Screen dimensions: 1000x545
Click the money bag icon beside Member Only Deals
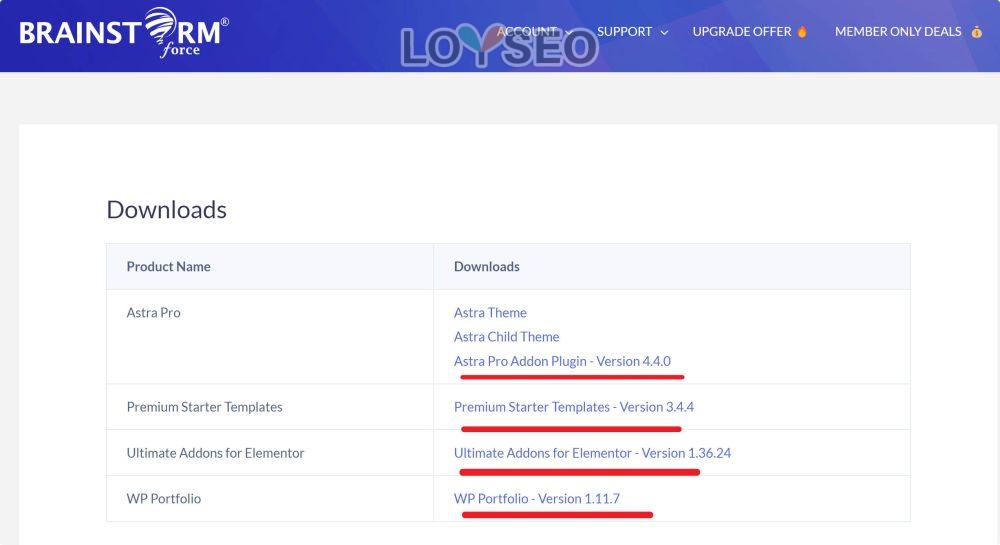coord(976,31)
